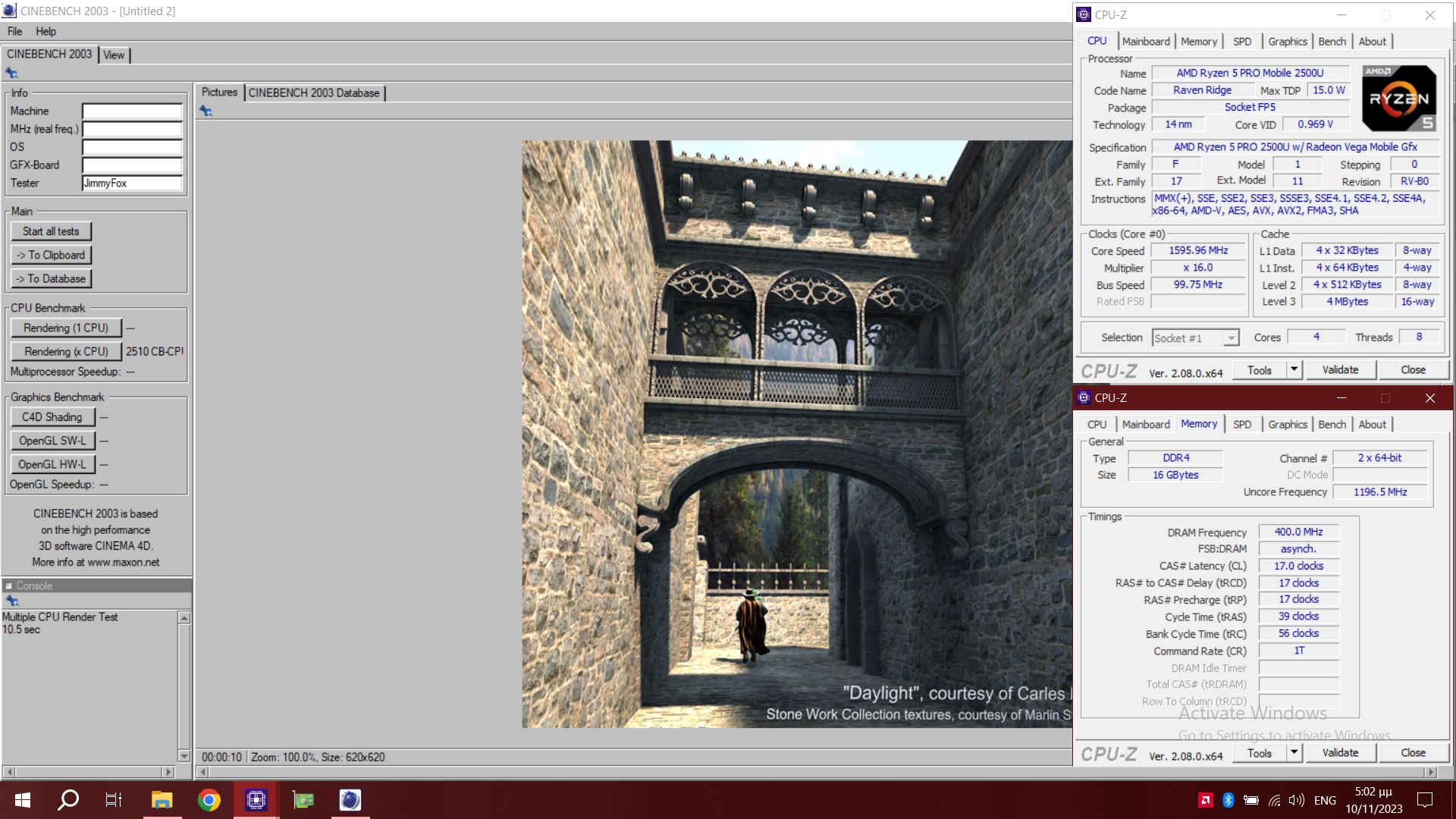Click picture area horizontal scrollbar left arrow

point(202,772)
